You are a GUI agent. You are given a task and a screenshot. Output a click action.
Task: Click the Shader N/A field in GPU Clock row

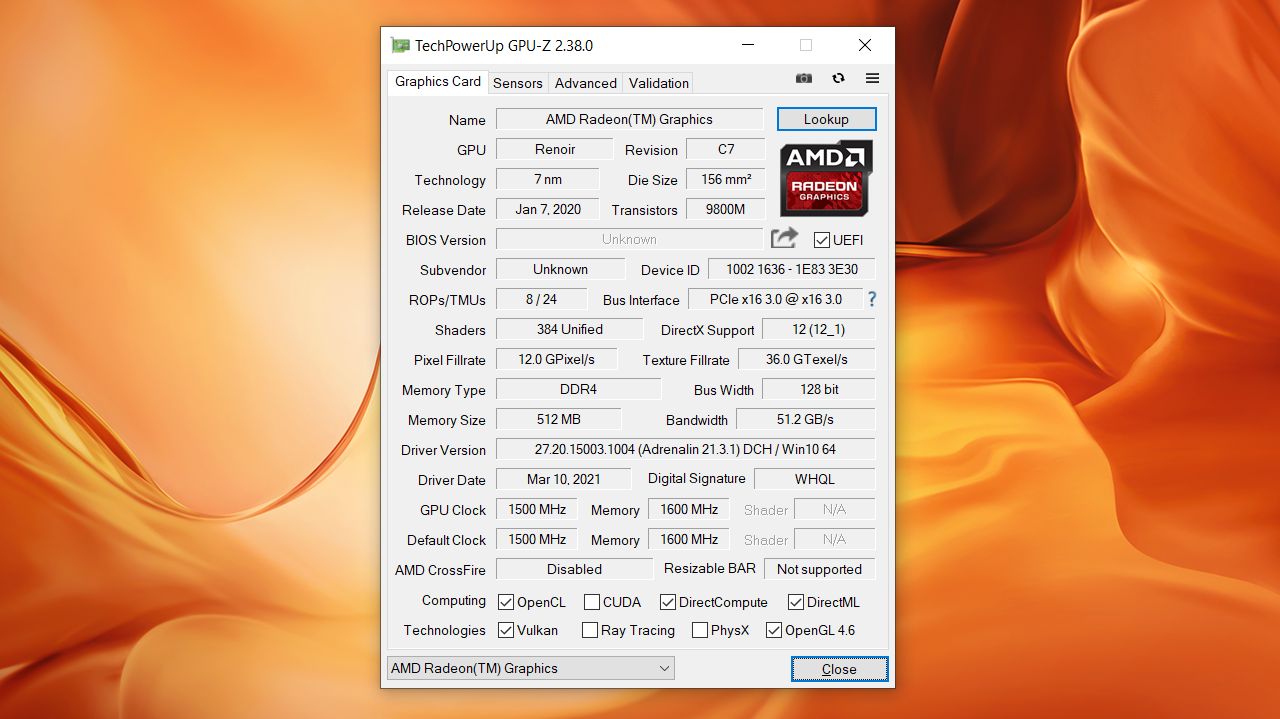(835, 509)
